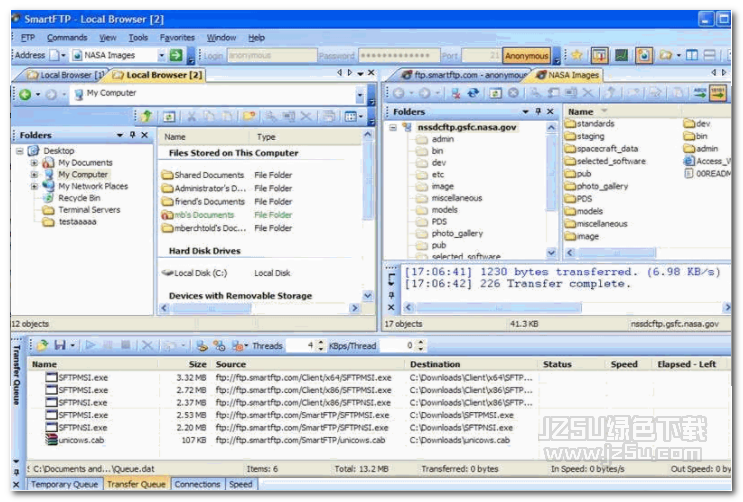Viewport: 743px width, 502px height.
Task: Open the My Computer path dropdown
Action: (360, 95)
